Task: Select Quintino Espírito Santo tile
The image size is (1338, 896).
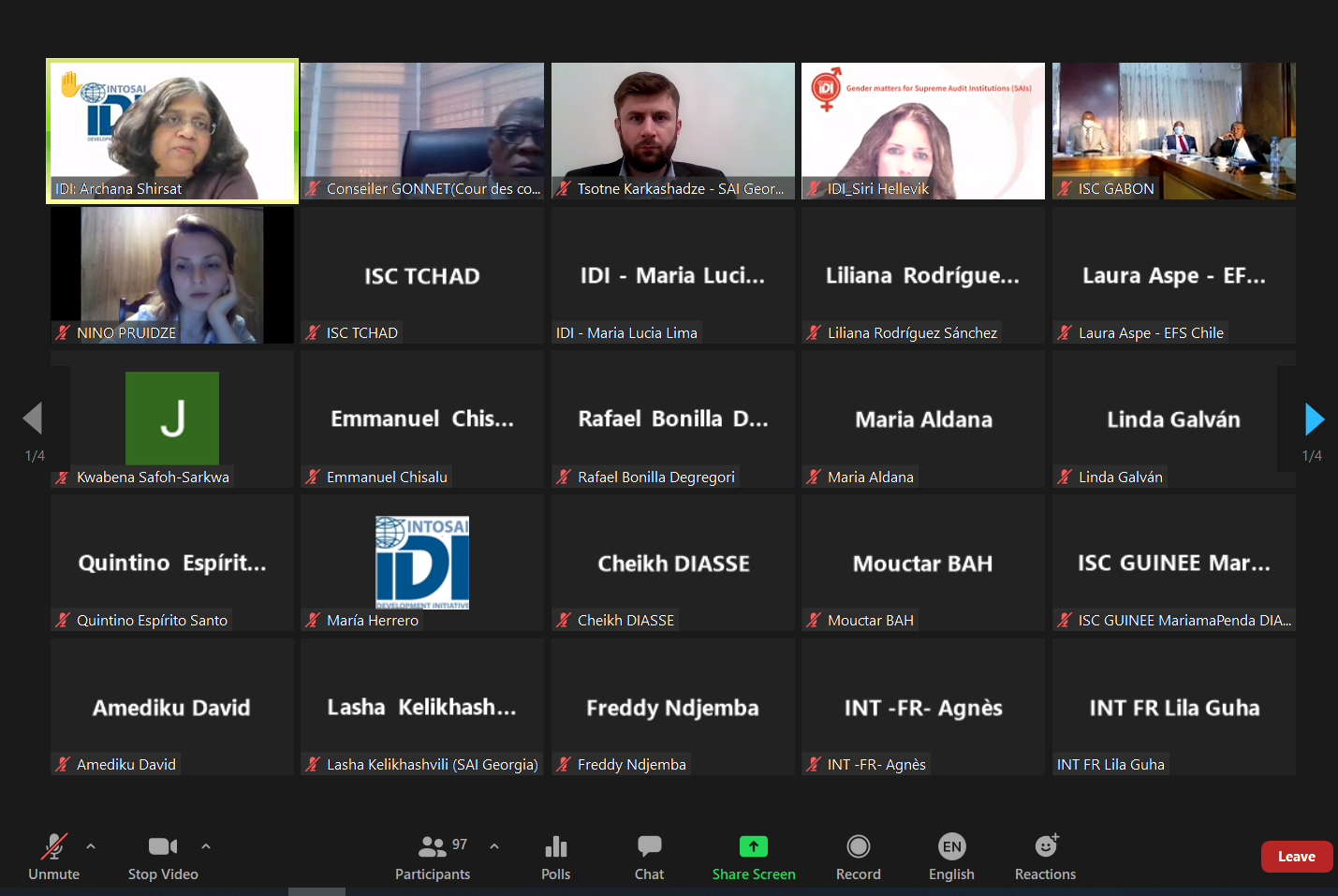Action: [172, 563]
